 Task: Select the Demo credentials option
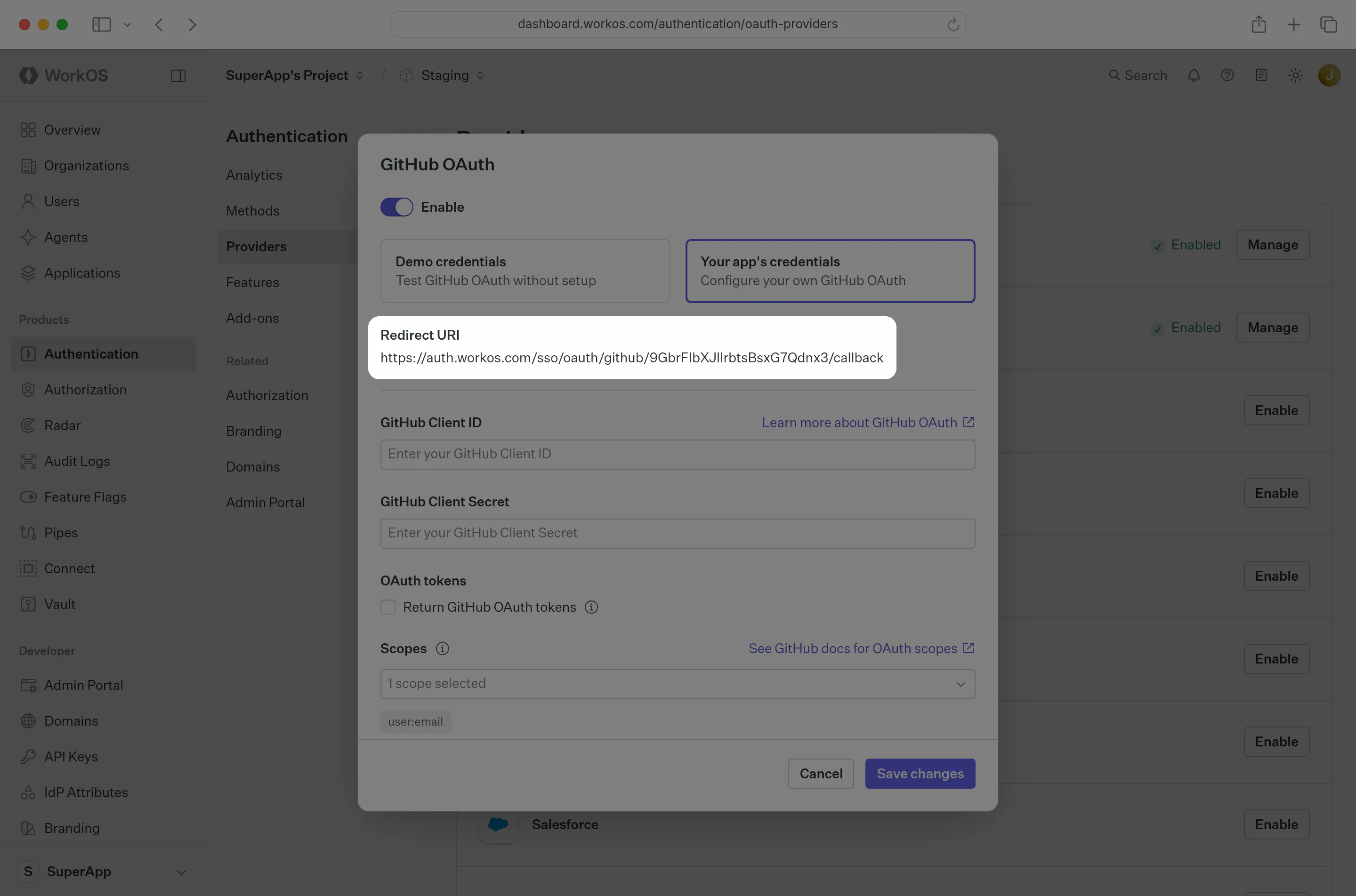point(525,271)
